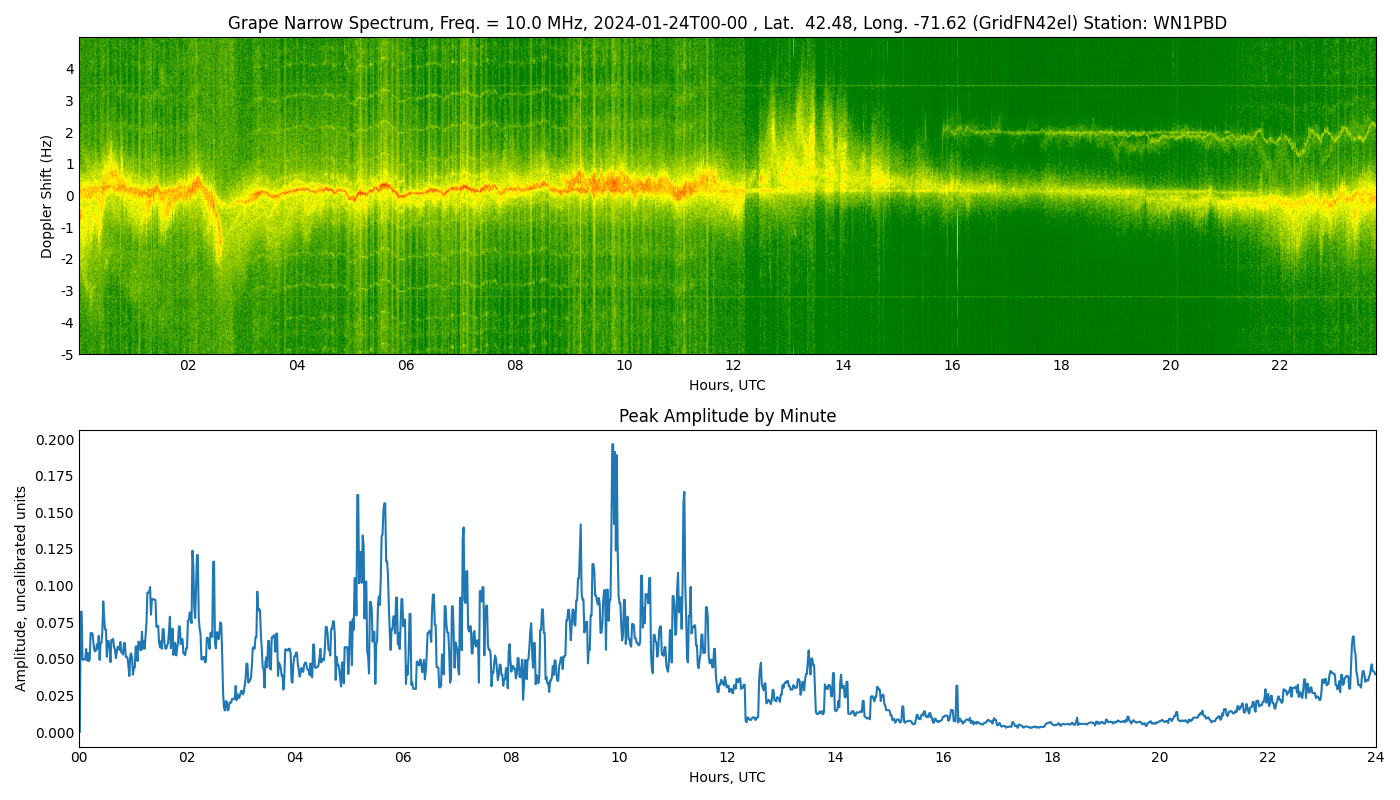Image resolution: width=1400 pixels, height=800 pixels.
Task: Click the 4 Hz tick on Doppler axis
Action: click(x=70, y=69)
